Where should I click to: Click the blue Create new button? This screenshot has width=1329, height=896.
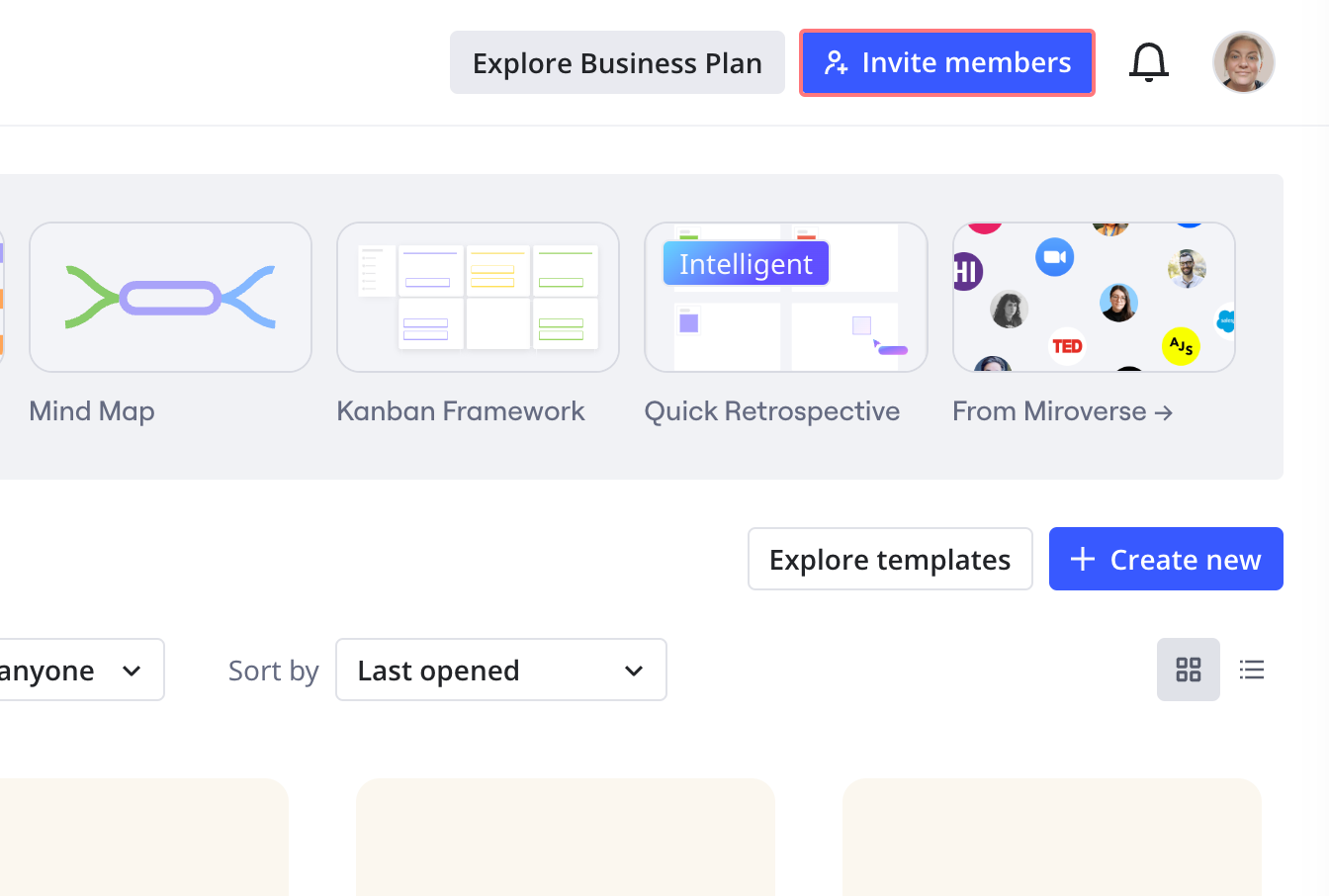[1166, 559]
